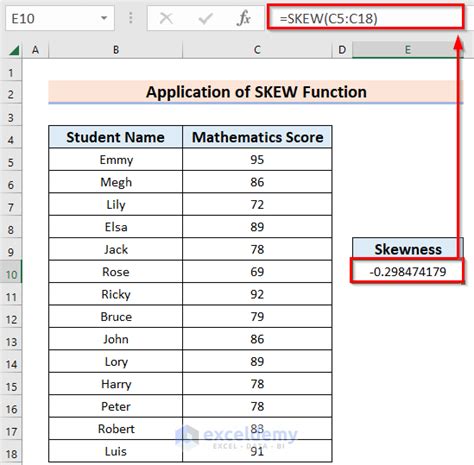
Task: Select Lory's score cell 89
Action: [257, 361]
